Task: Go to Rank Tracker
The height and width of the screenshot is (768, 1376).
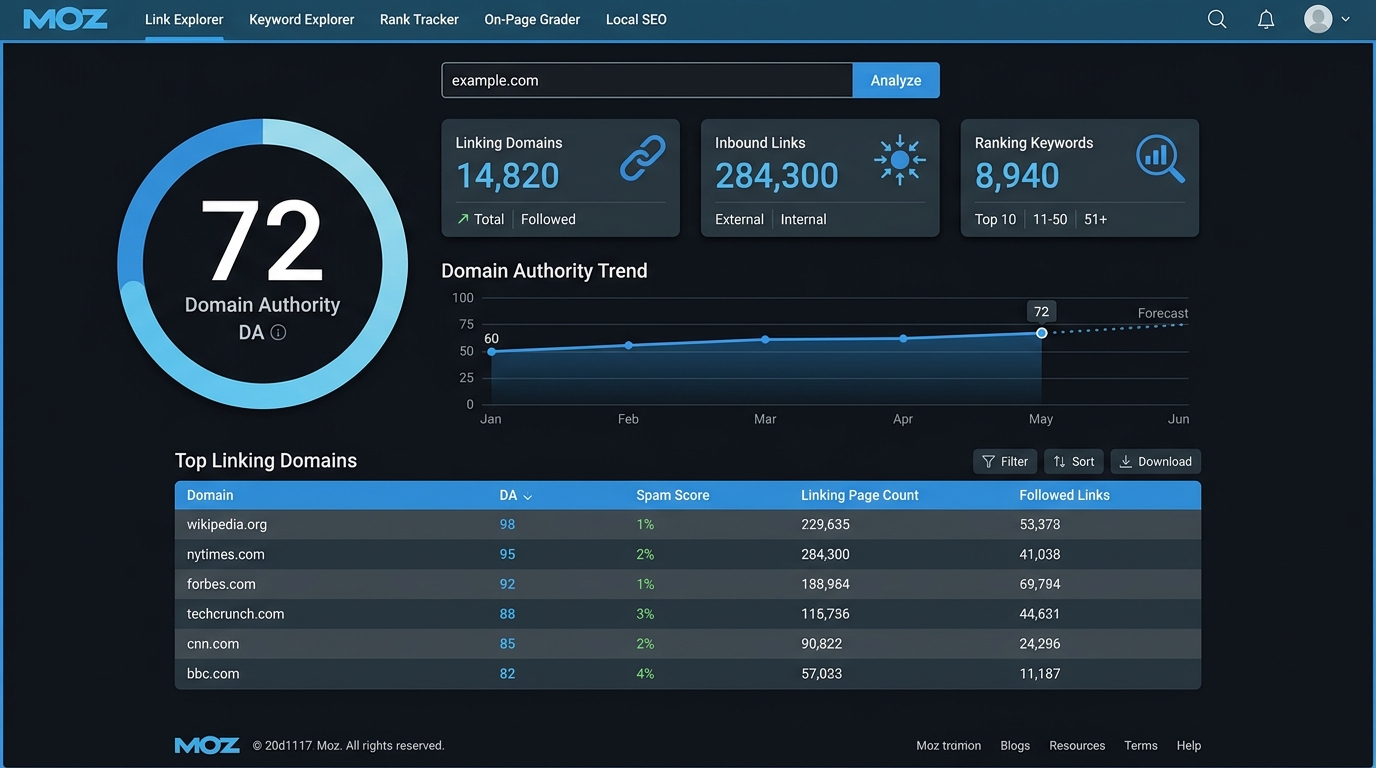Action: 419,19
